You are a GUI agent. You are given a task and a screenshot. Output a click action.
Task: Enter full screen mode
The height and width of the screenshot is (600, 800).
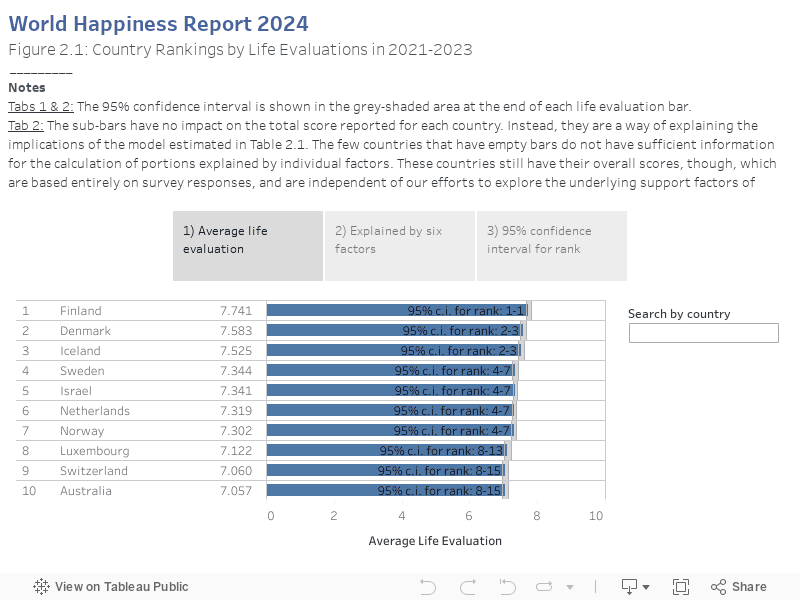click(681, 587)
